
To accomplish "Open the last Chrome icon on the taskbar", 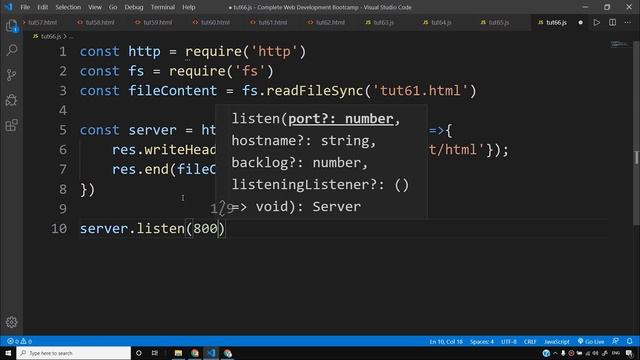I will click(228, 353).
